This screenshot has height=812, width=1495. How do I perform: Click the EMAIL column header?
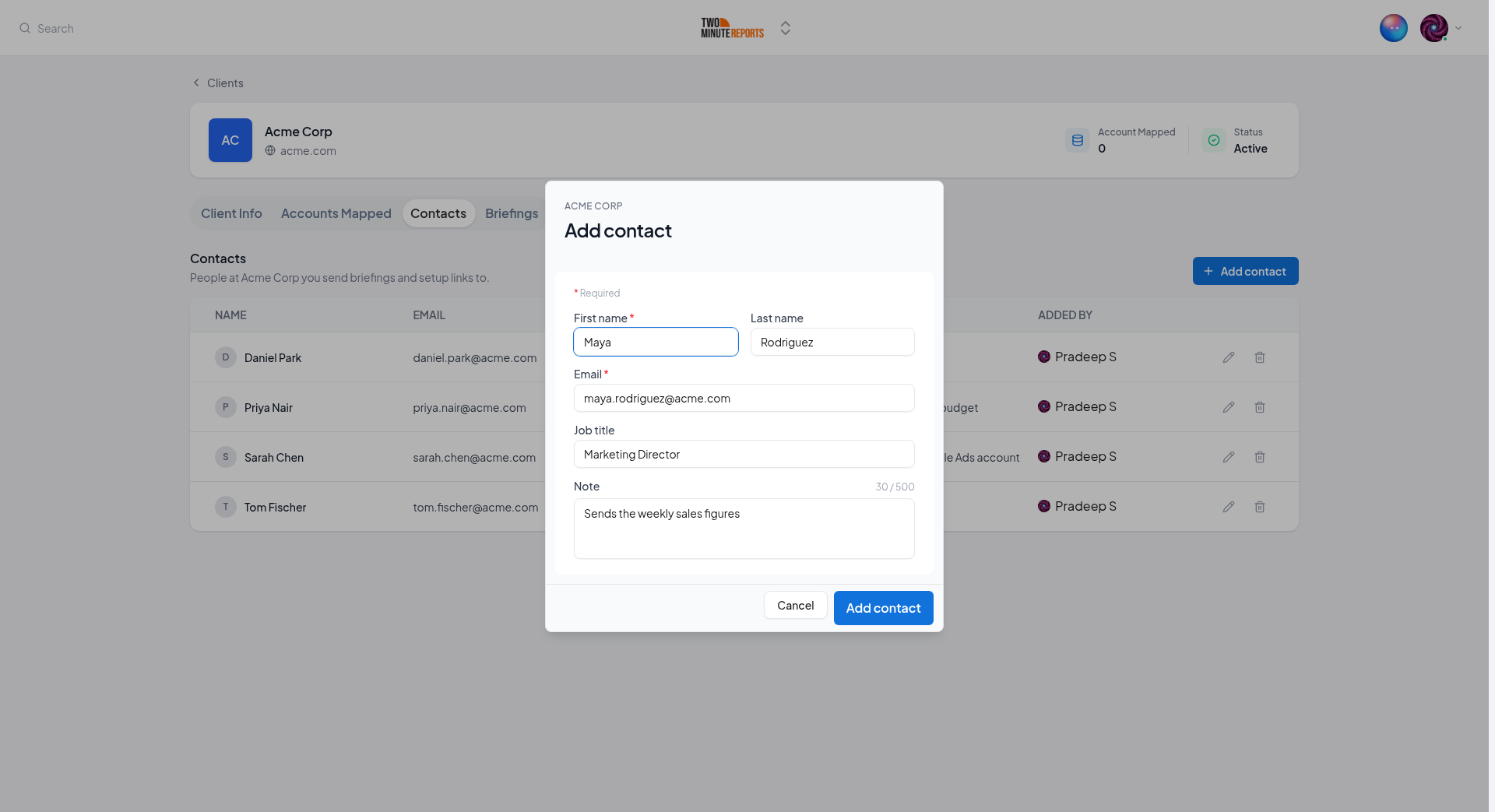[429, 315]
